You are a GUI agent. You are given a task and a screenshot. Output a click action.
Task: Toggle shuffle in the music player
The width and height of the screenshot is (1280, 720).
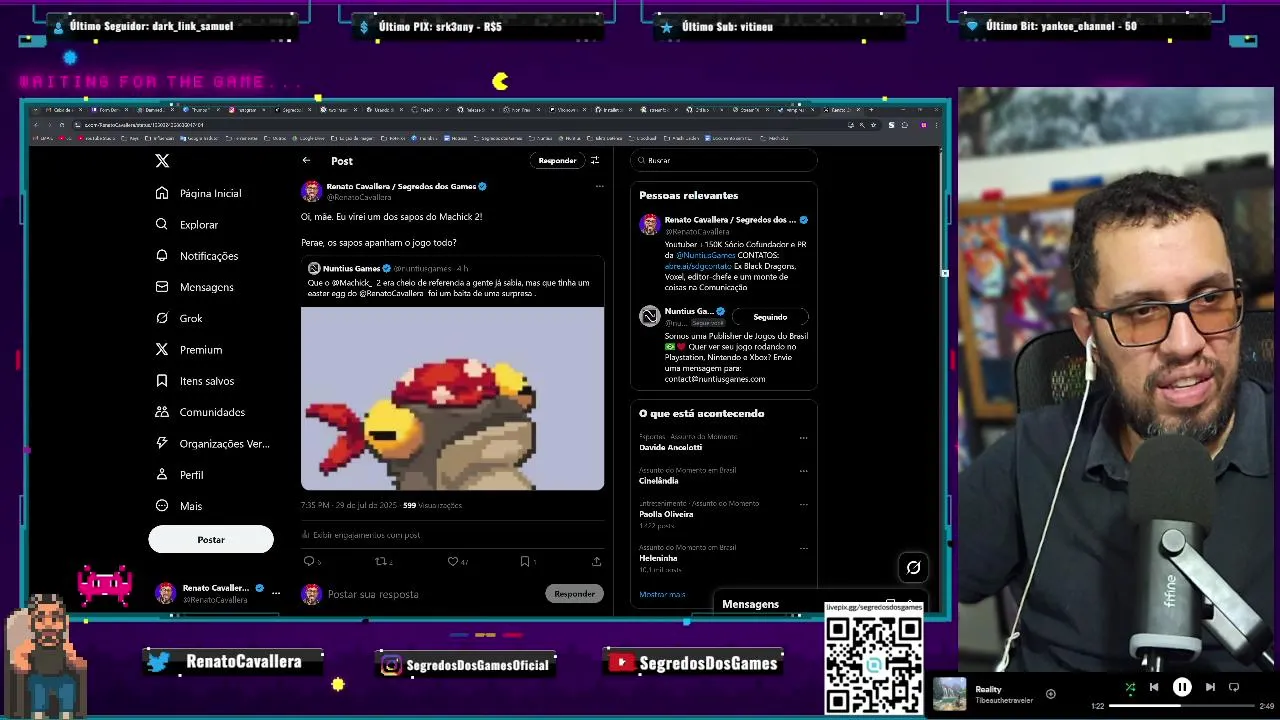[x=1130, y=687]
